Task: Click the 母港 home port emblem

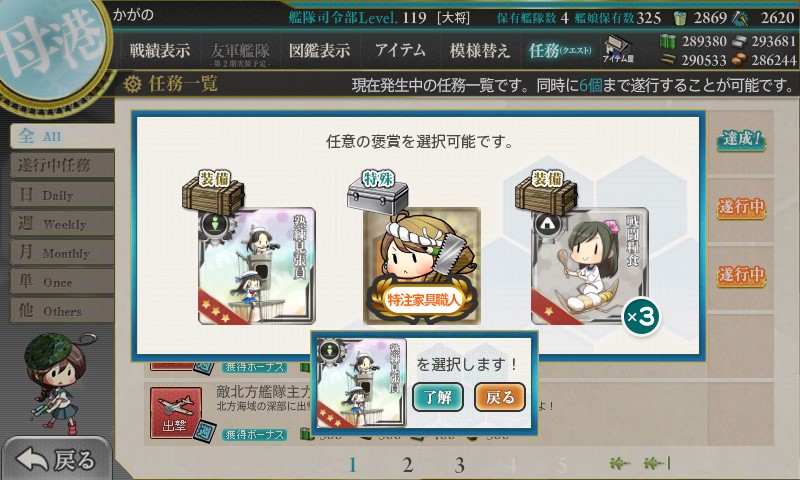Action: [51, 48]
